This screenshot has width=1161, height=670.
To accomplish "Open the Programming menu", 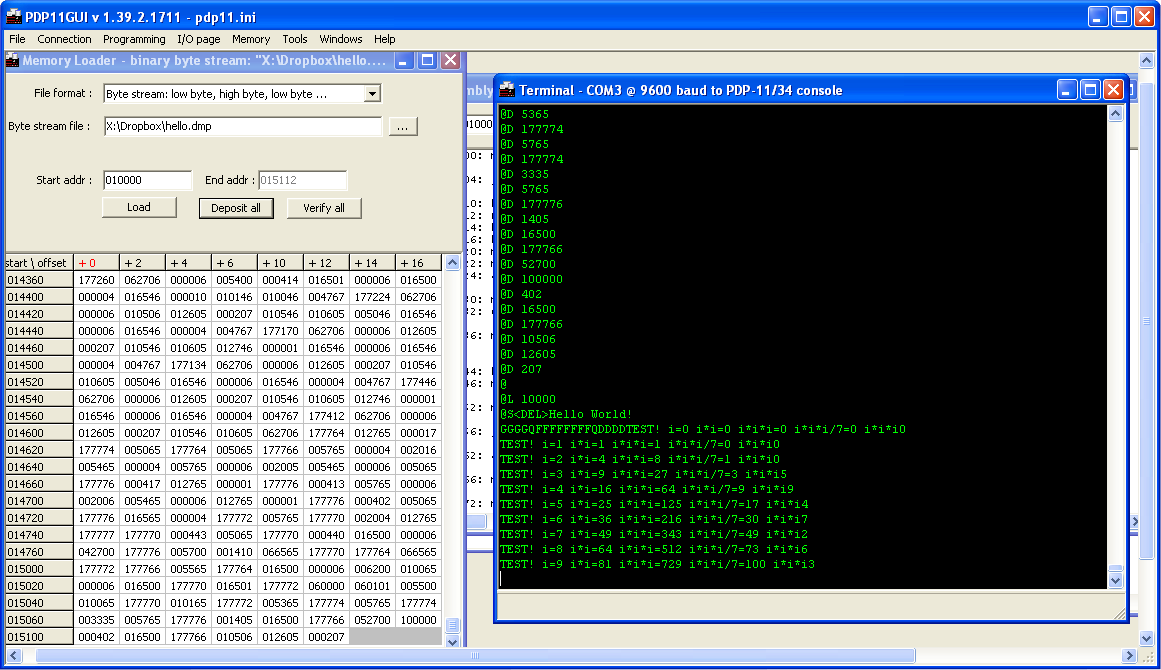I will click(x=134, y=39).
